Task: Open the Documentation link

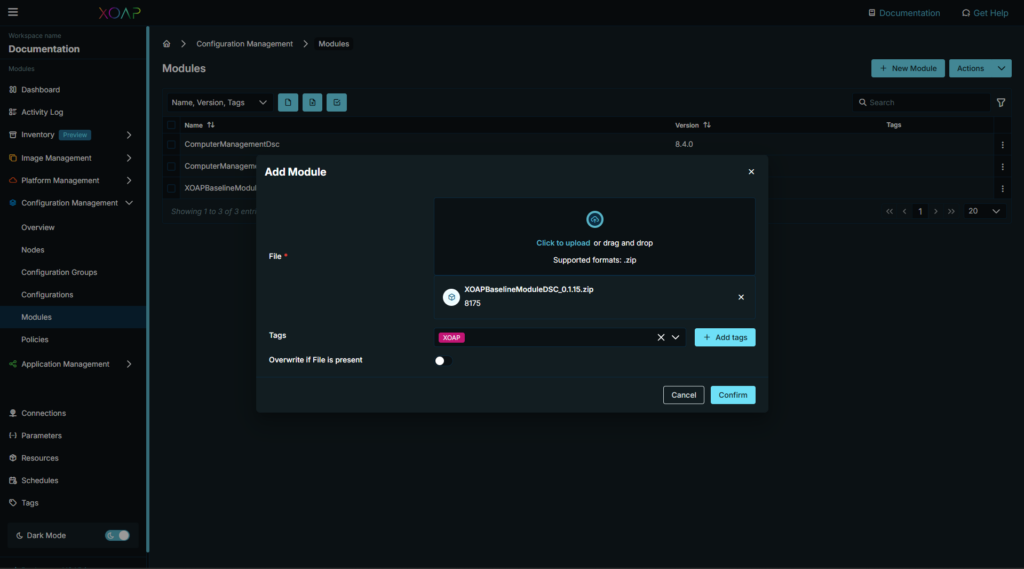Action: pos(904,13)
